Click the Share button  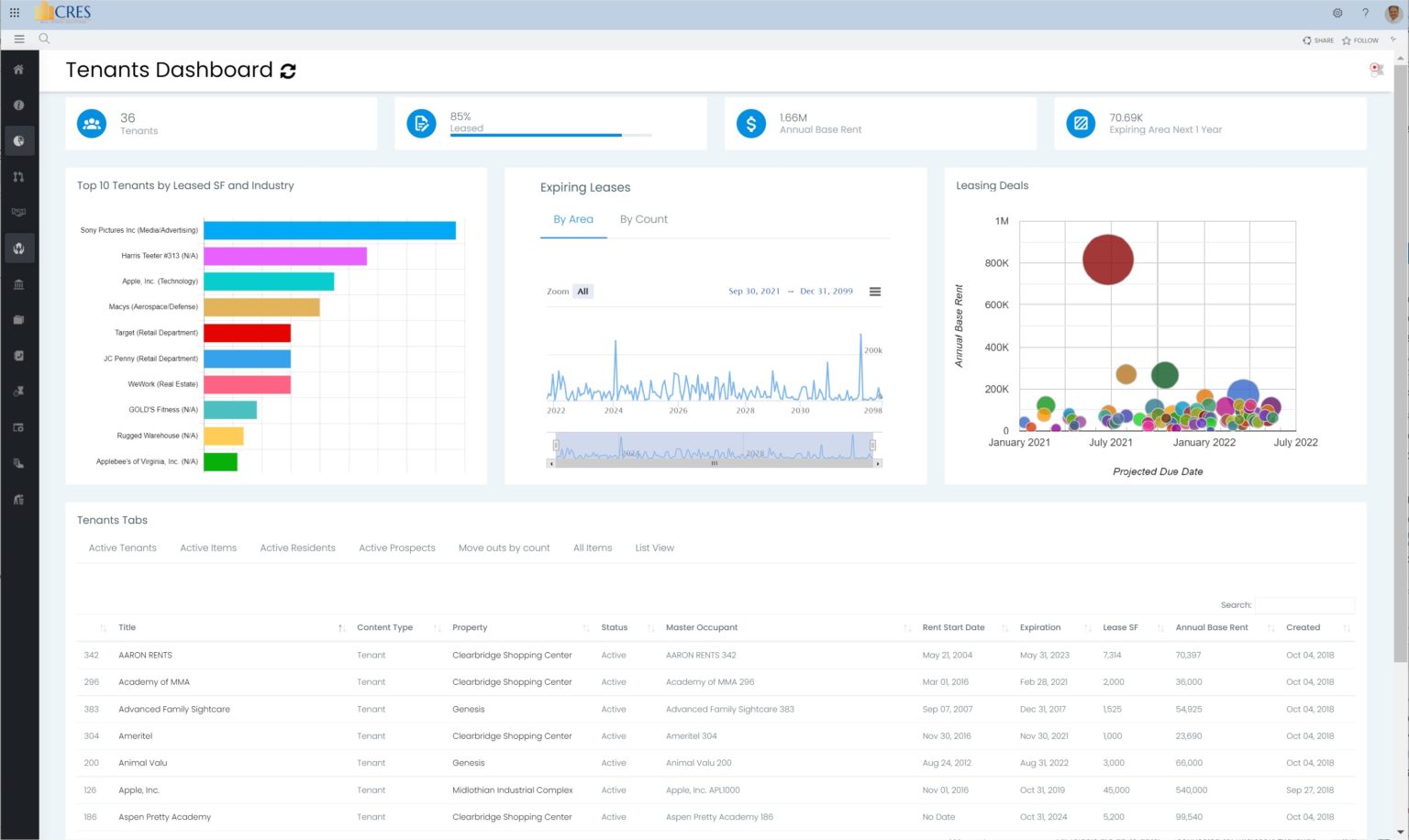coord(1318,40)
